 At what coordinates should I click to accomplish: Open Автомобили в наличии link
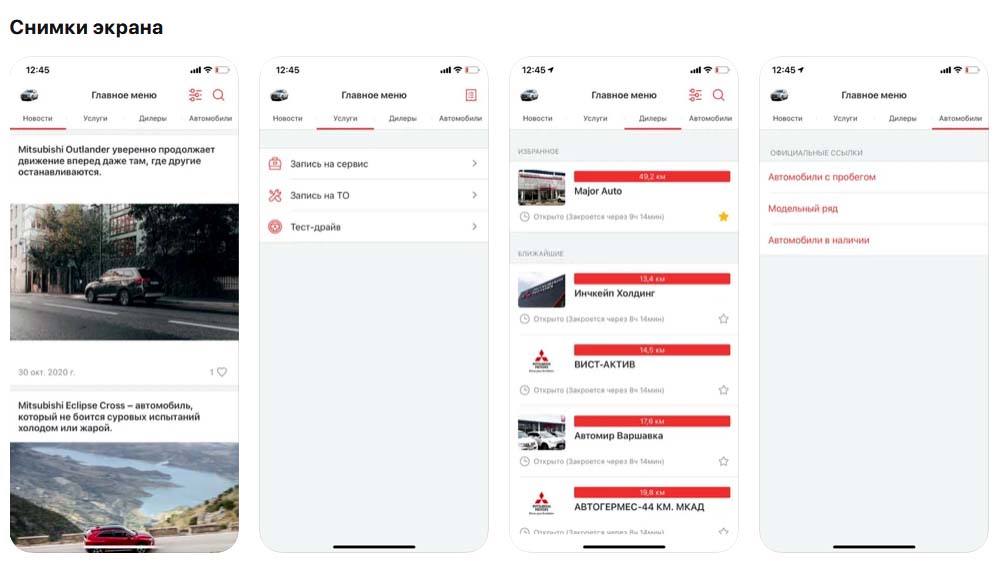pyautogui.click(x=819, y=240)
